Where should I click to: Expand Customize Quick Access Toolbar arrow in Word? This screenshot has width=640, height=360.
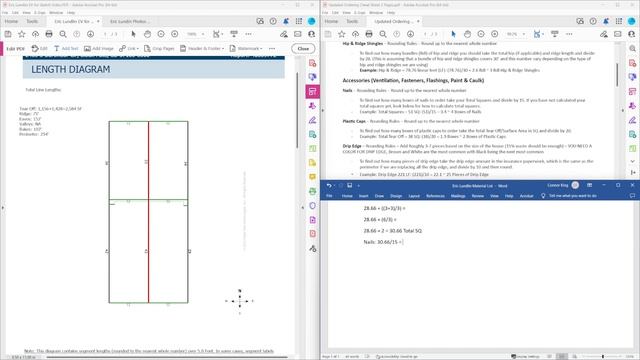pos(358,186)
